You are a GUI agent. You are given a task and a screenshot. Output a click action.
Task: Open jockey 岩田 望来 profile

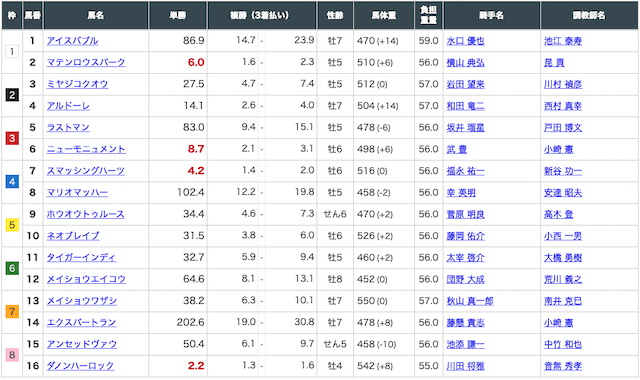click(465, 84)
